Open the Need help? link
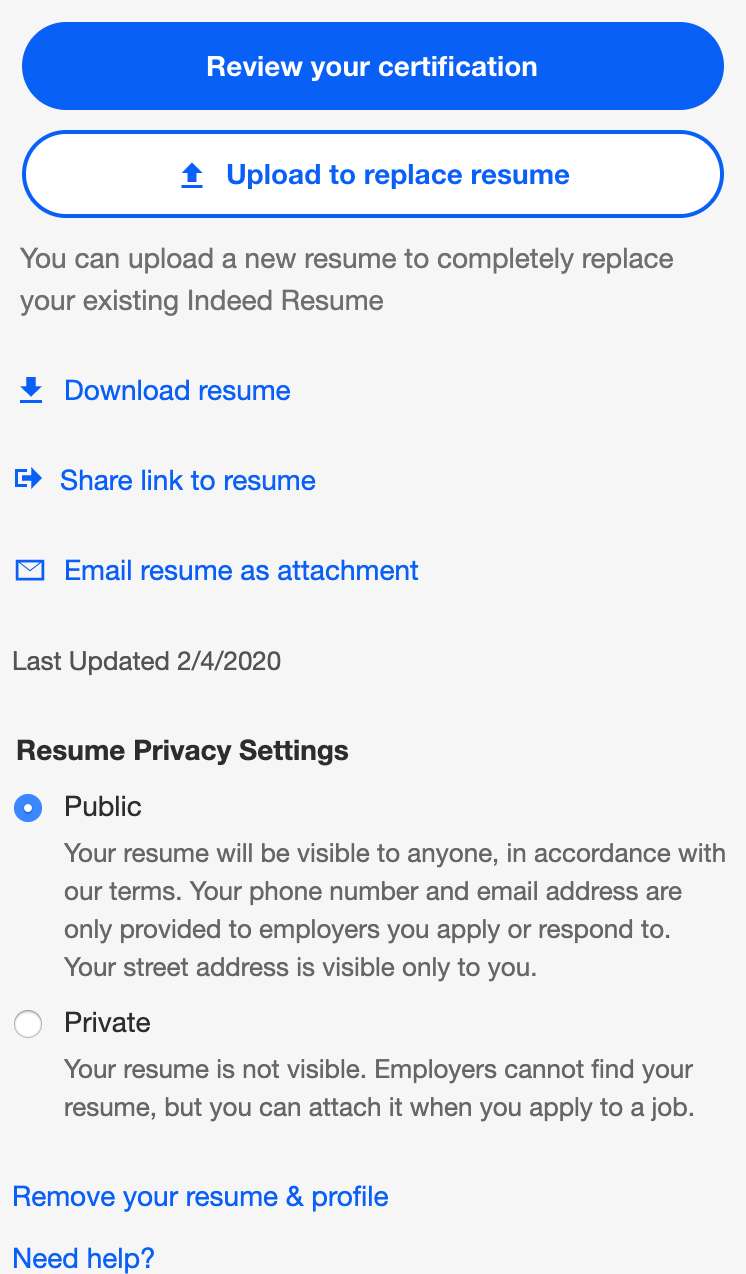 pyautogui.click(x=83, y=1257)
